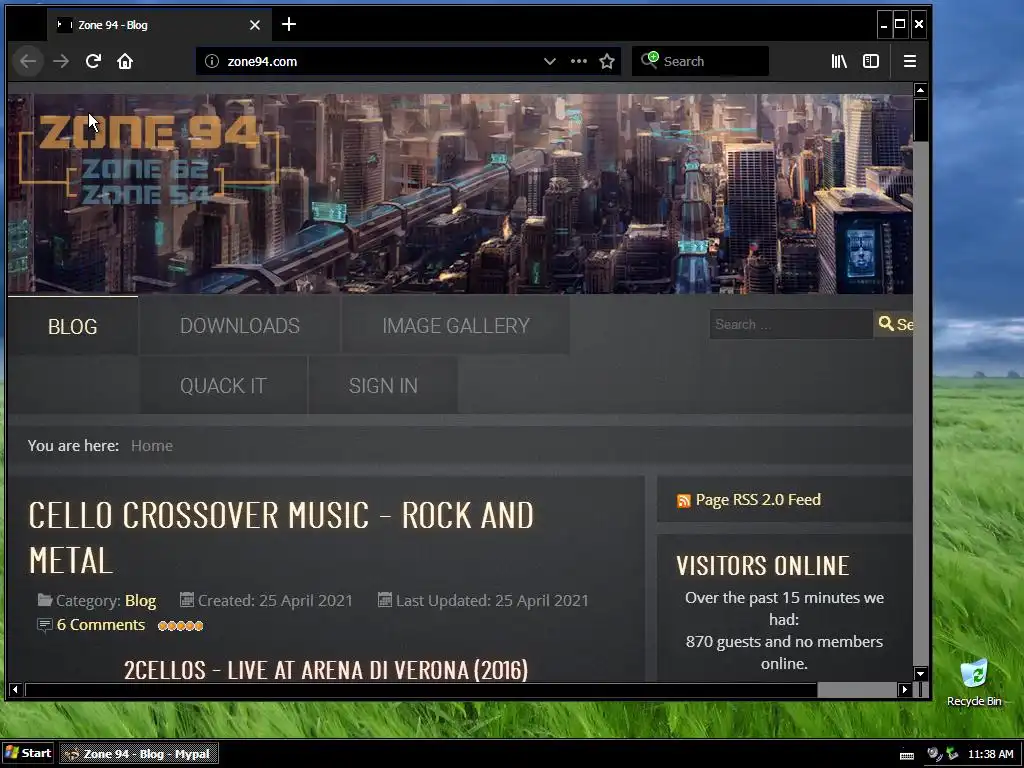This screenshot has width=1024, height=768.
Task: Click the on-screen keyboard tray icon
Action: pos(907,755)
